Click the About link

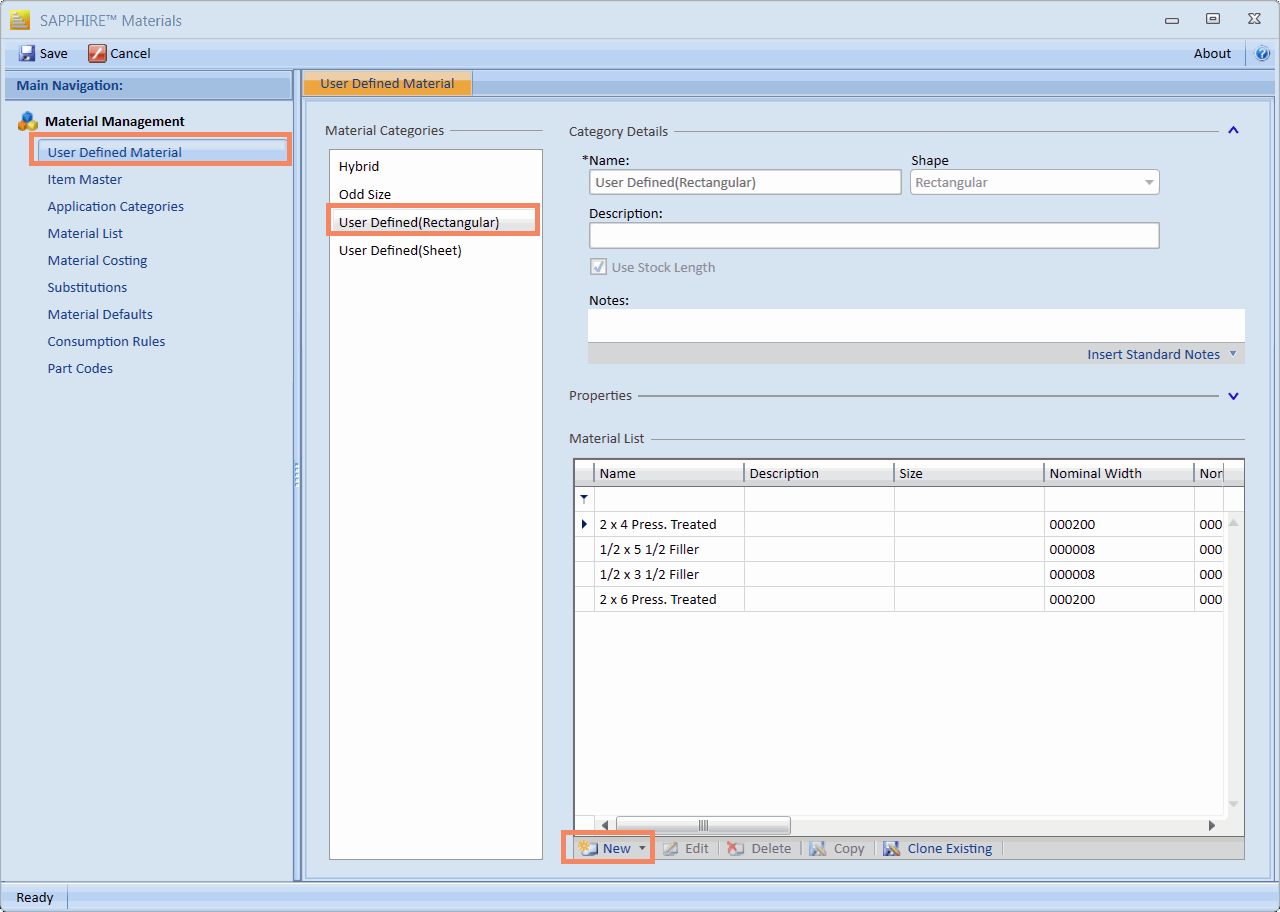click(1212, 53)
